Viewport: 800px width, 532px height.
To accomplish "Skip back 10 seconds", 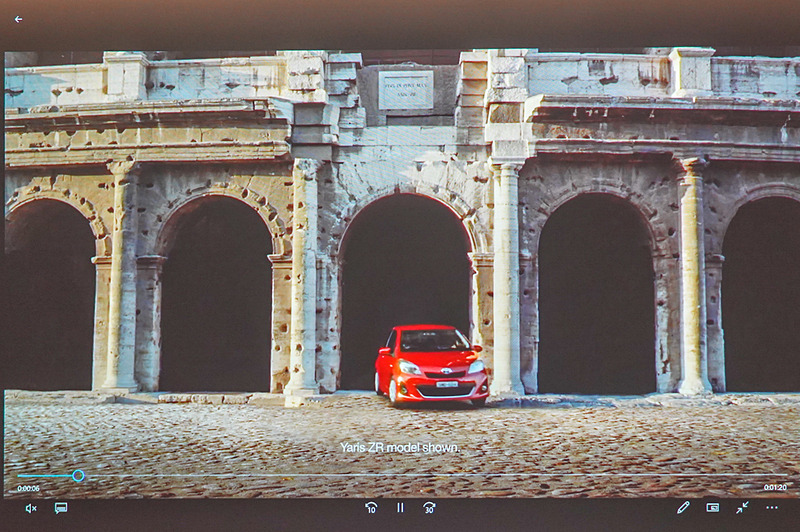I will pos(371,508).
